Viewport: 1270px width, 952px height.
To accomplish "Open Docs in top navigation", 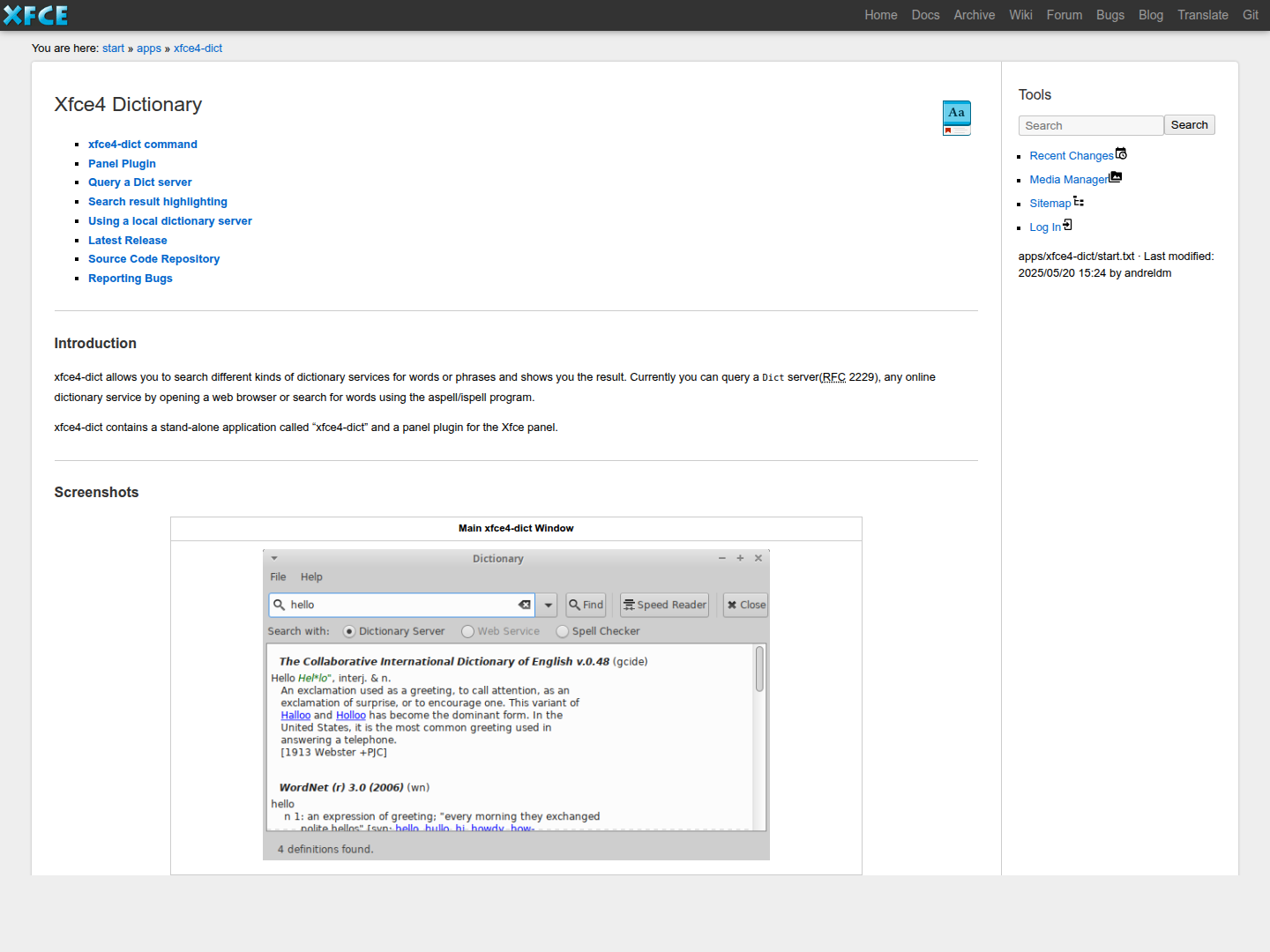I will click(926, 15).
